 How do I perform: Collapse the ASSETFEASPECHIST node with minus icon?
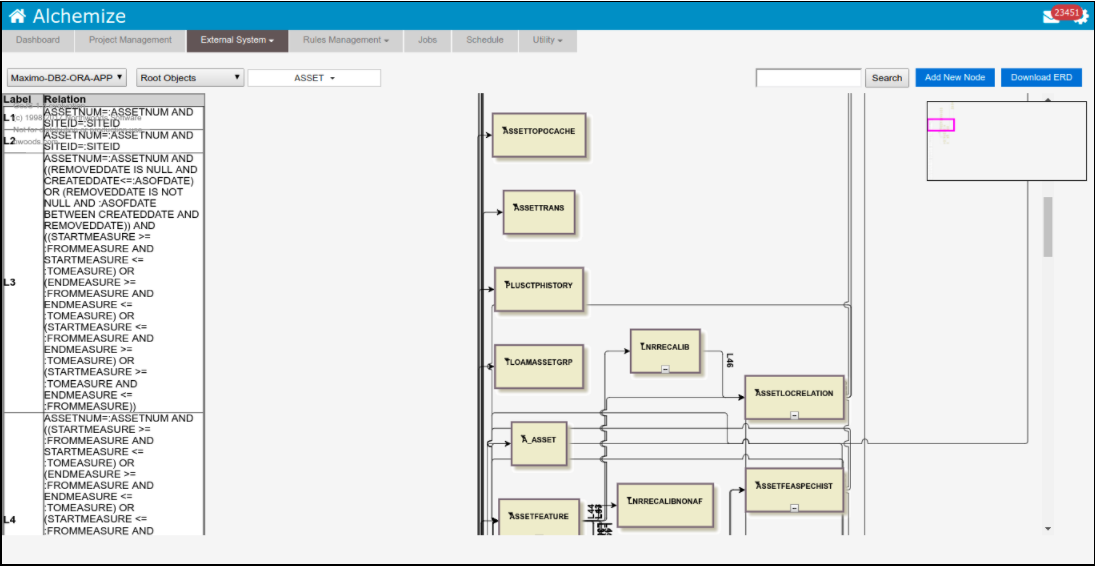point(794,507)
